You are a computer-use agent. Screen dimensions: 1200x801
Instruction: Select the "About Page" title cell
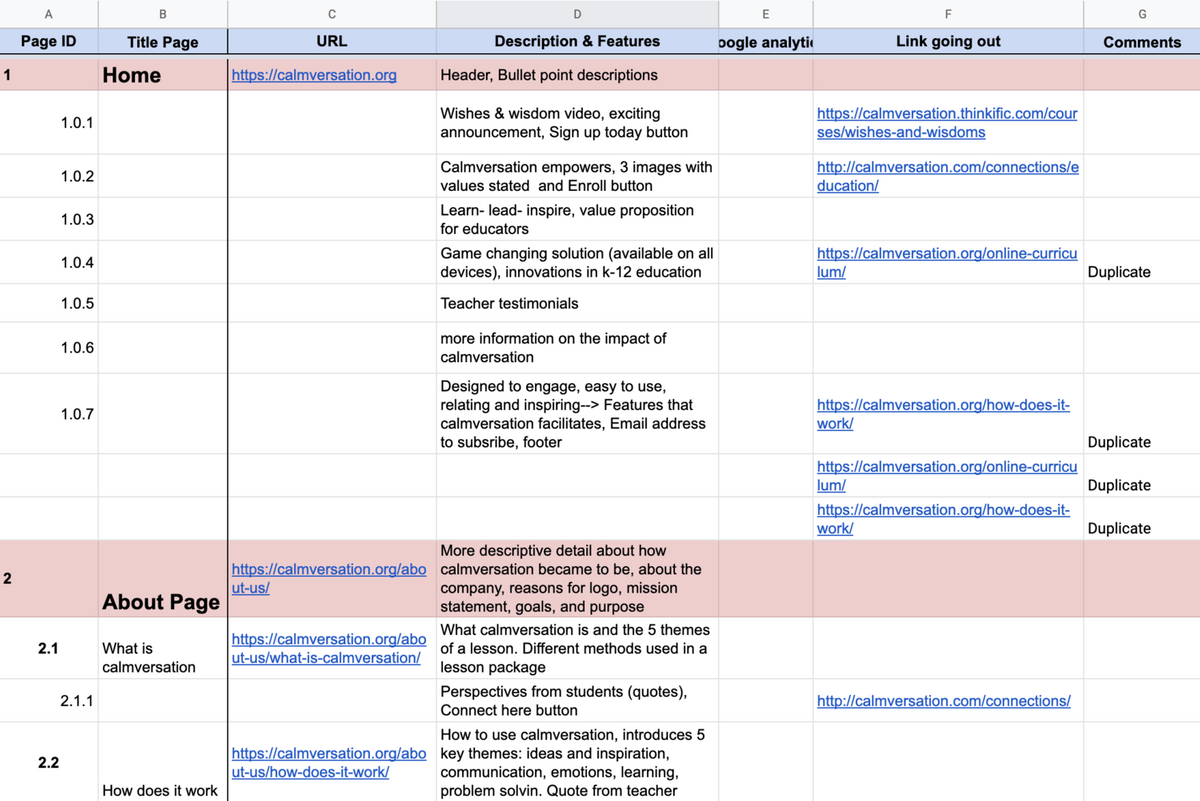[x=163, y=579]
